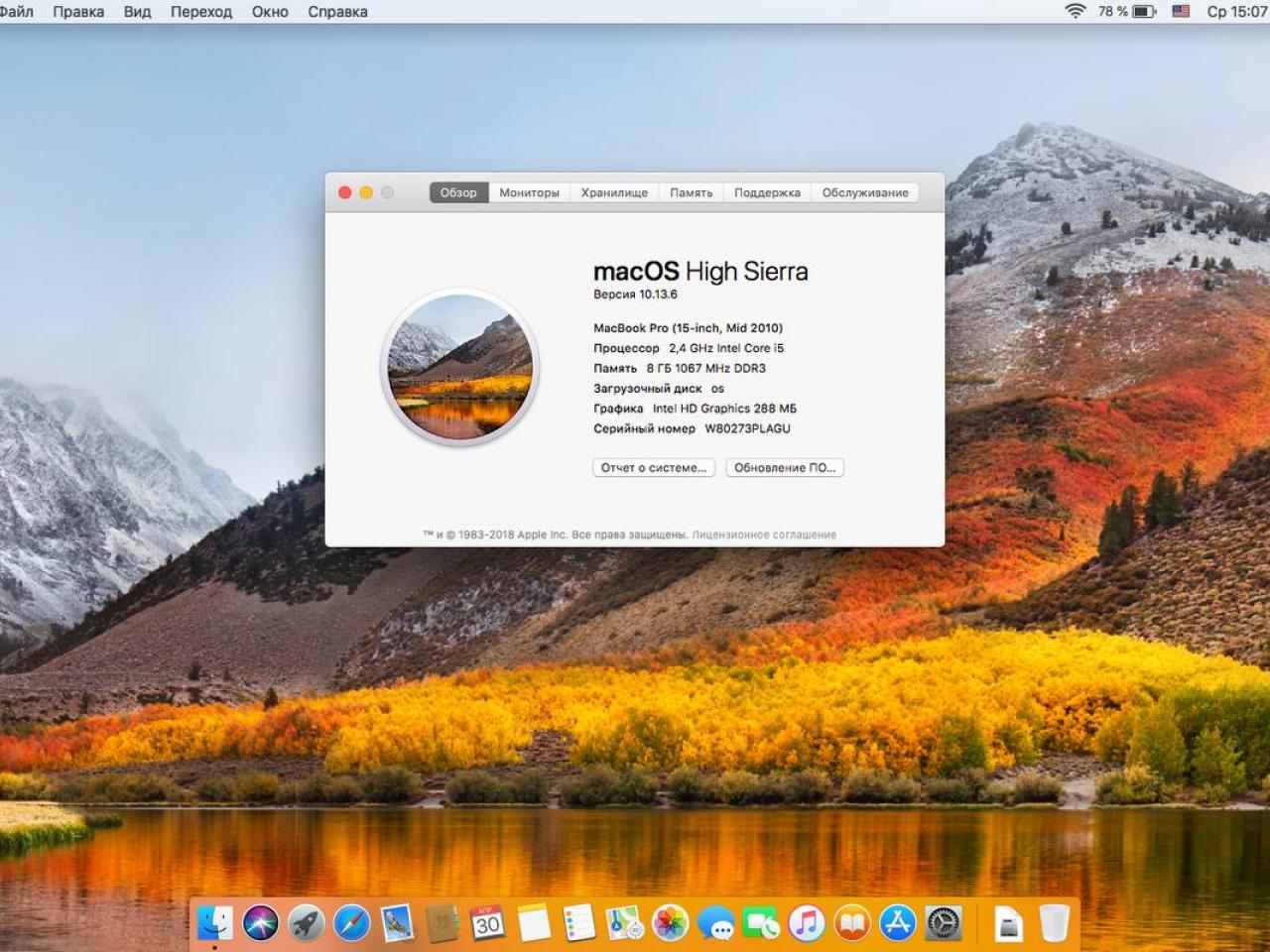Viewport: 1270px width, 952px height.
Task: Click the Отчет о системе button
Action: [x=654, y=467]
